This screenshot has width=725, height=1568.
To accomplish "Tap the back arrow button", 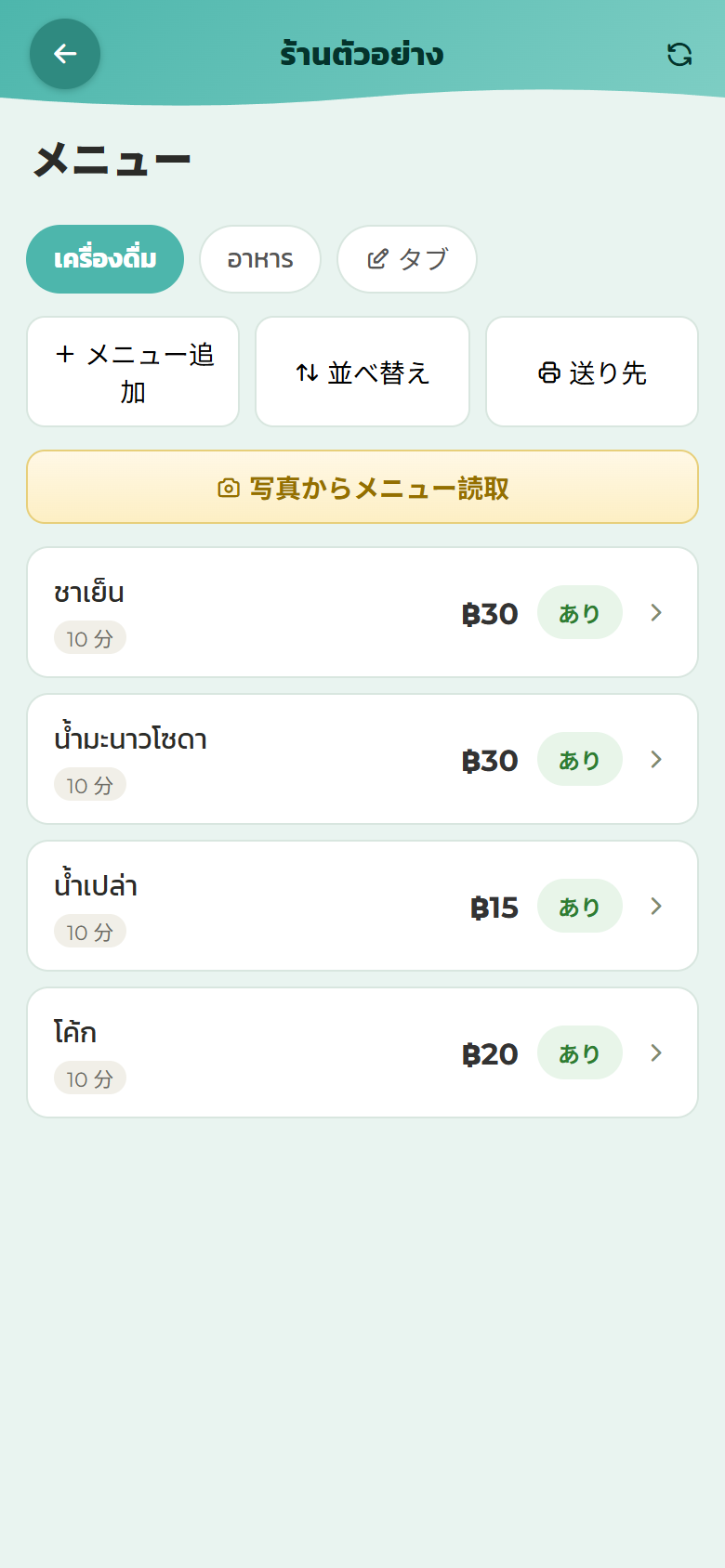I will point(65,54).
